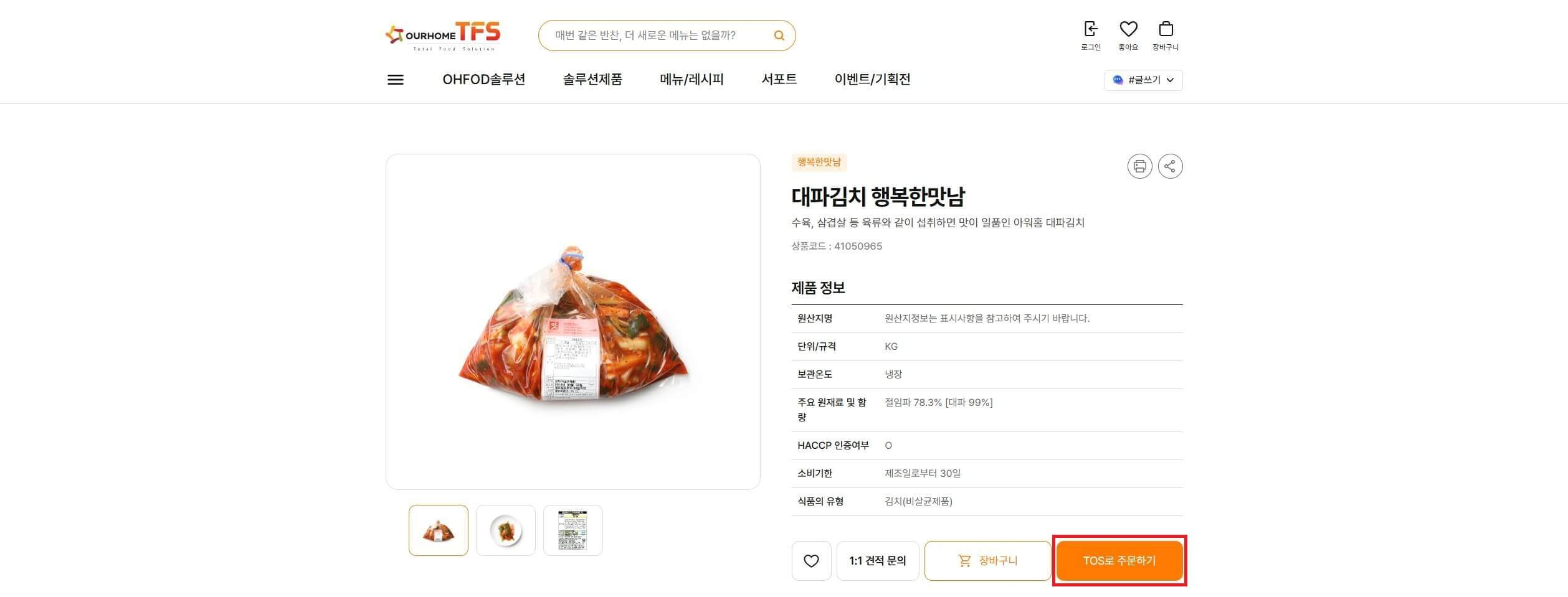This screenshot has height=597, width=1568.
Task: Click the OURHOME TFS logo
Action: tap(444, 35)
